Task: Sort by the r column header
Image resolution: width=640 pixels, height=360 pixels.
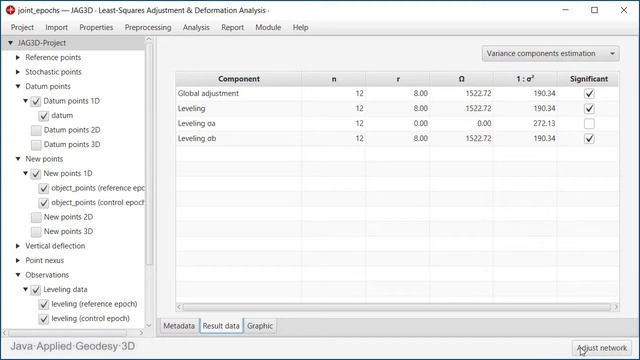Action: pos(398,79)
